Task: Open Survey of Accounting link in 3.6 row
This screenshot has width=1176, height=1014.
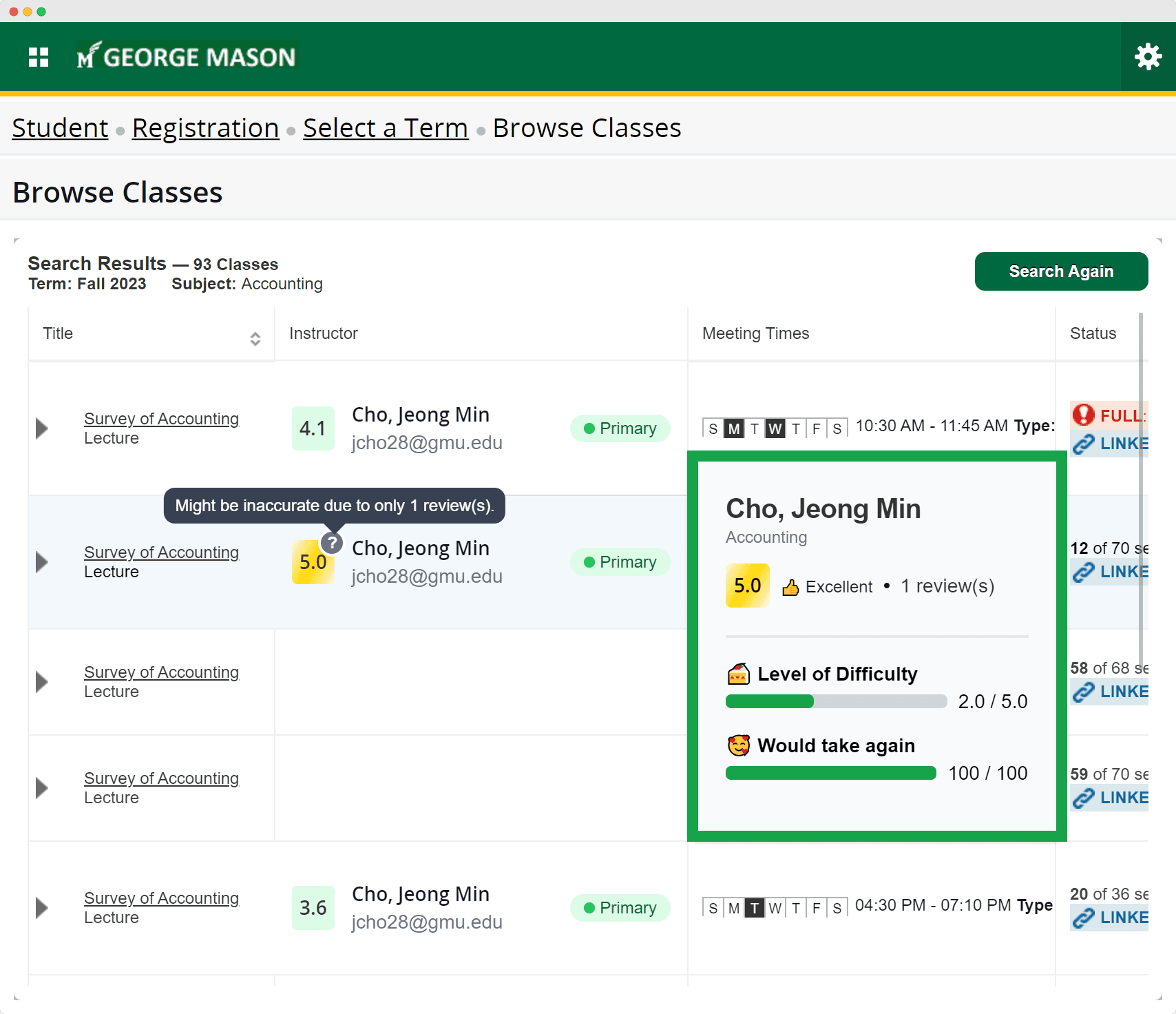Action: point(161,898)
